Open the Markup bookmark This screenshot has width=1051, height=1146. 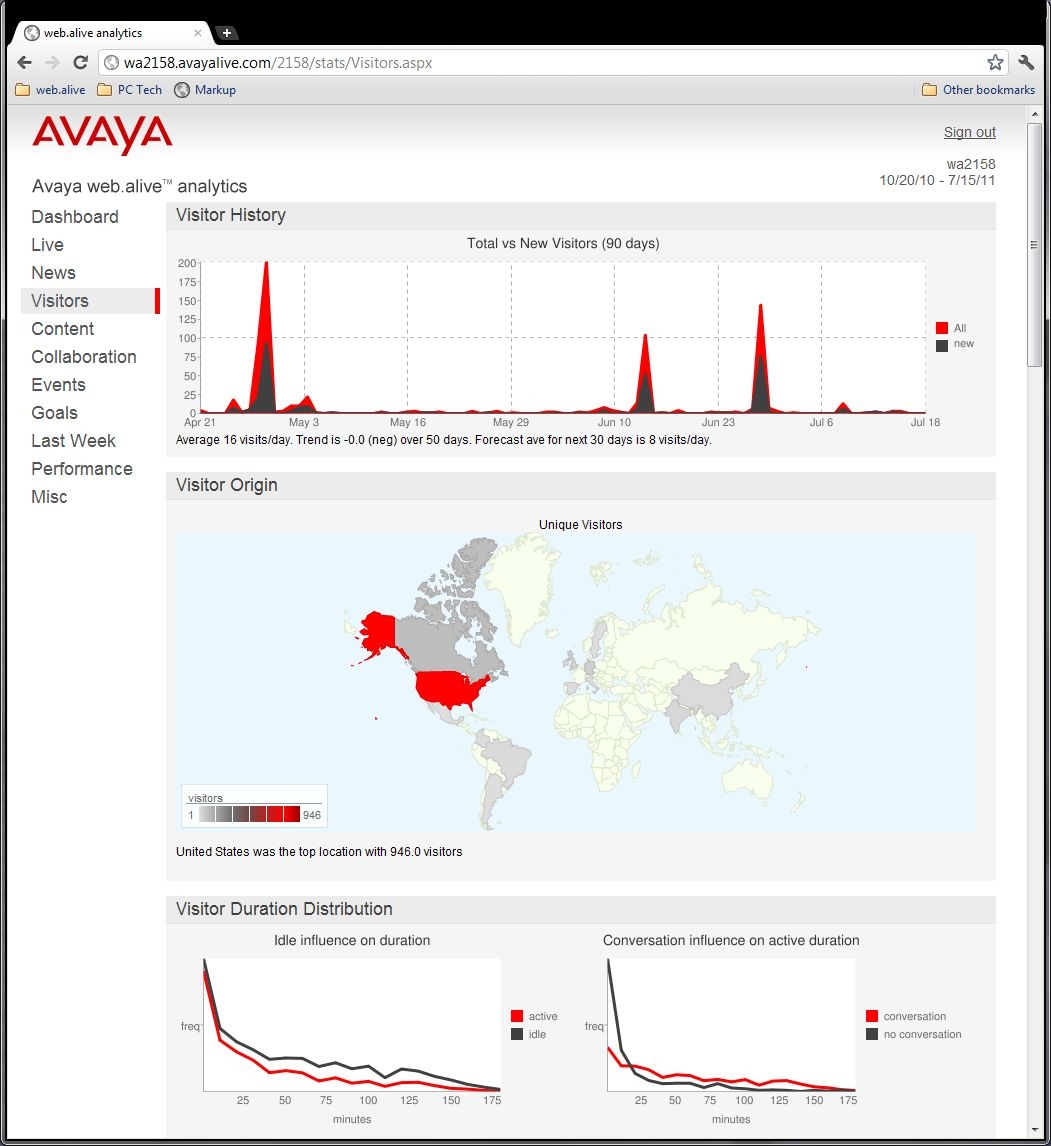[205, 90]
